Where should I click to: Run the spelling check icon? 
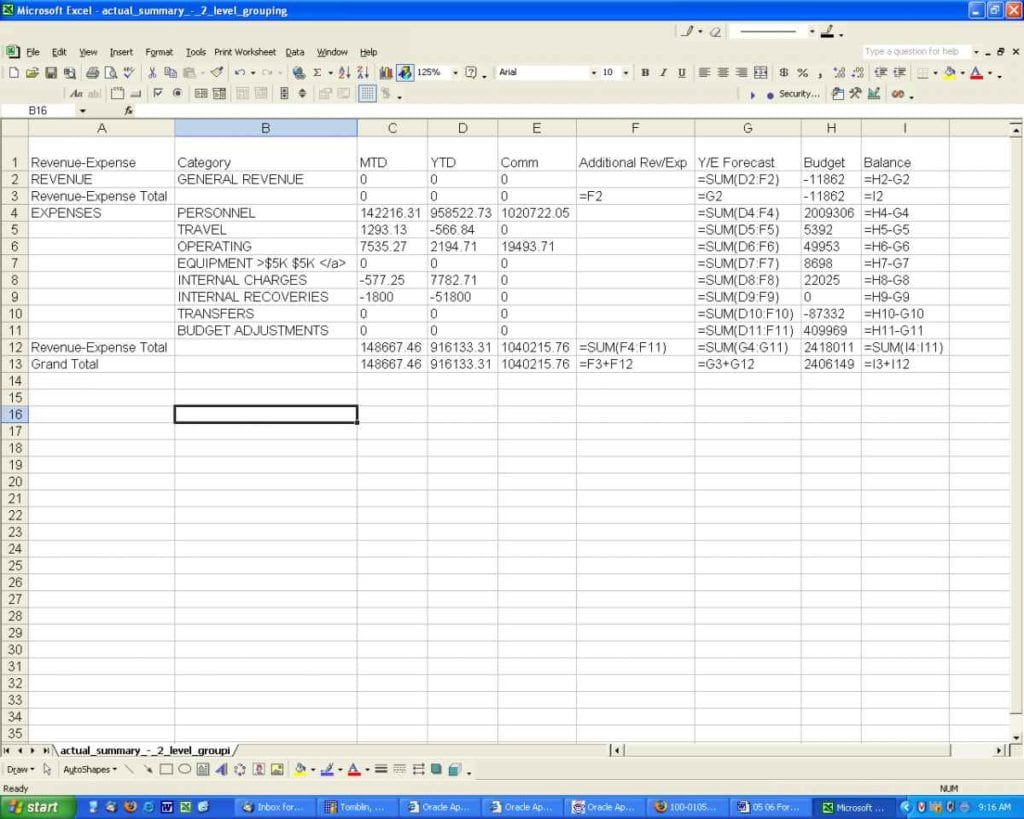tap(129, 73)
